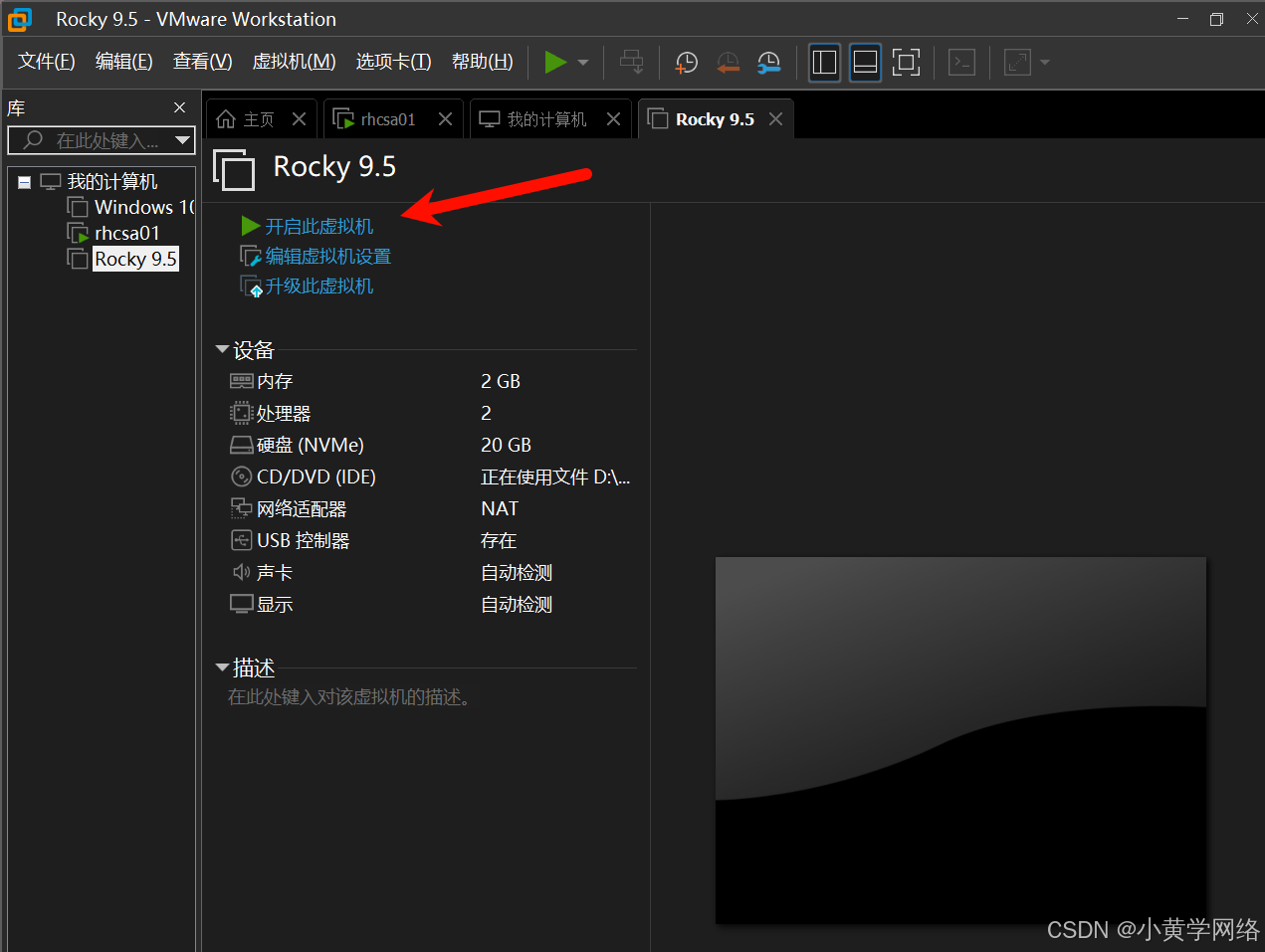Click the 我的计算机 tree computer icon
Viewport: 1265px width, 952px height.
[51, 181]
